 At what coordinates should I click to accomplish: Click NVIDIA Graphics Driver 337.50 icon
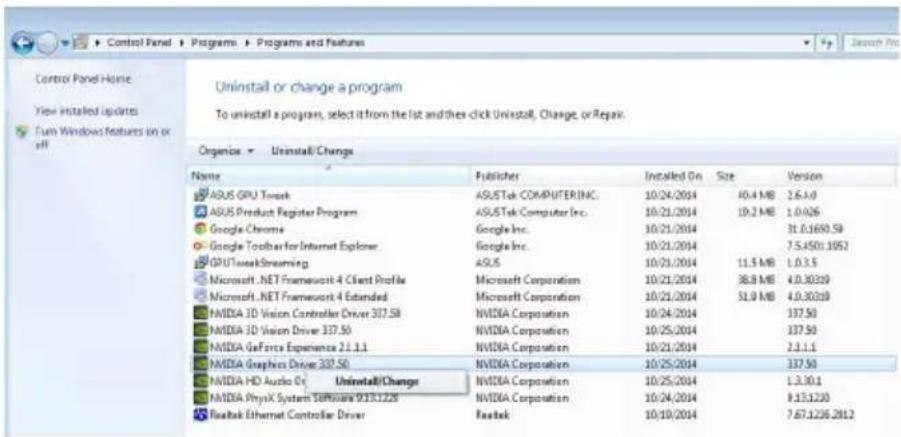200,364
